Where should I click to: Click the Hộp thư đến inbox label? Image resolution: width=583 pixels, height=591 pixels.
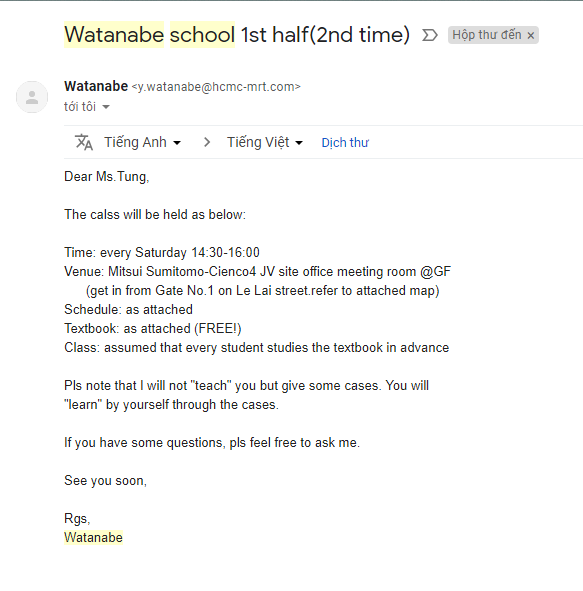tap(487, 35)
